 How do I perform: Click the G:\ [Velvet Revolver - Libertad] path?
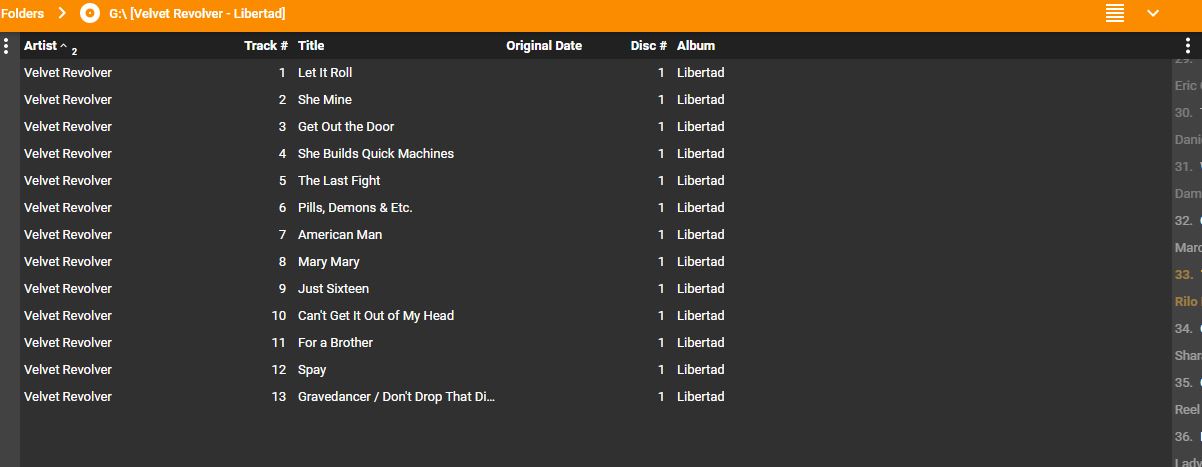(x=197, y=13)
